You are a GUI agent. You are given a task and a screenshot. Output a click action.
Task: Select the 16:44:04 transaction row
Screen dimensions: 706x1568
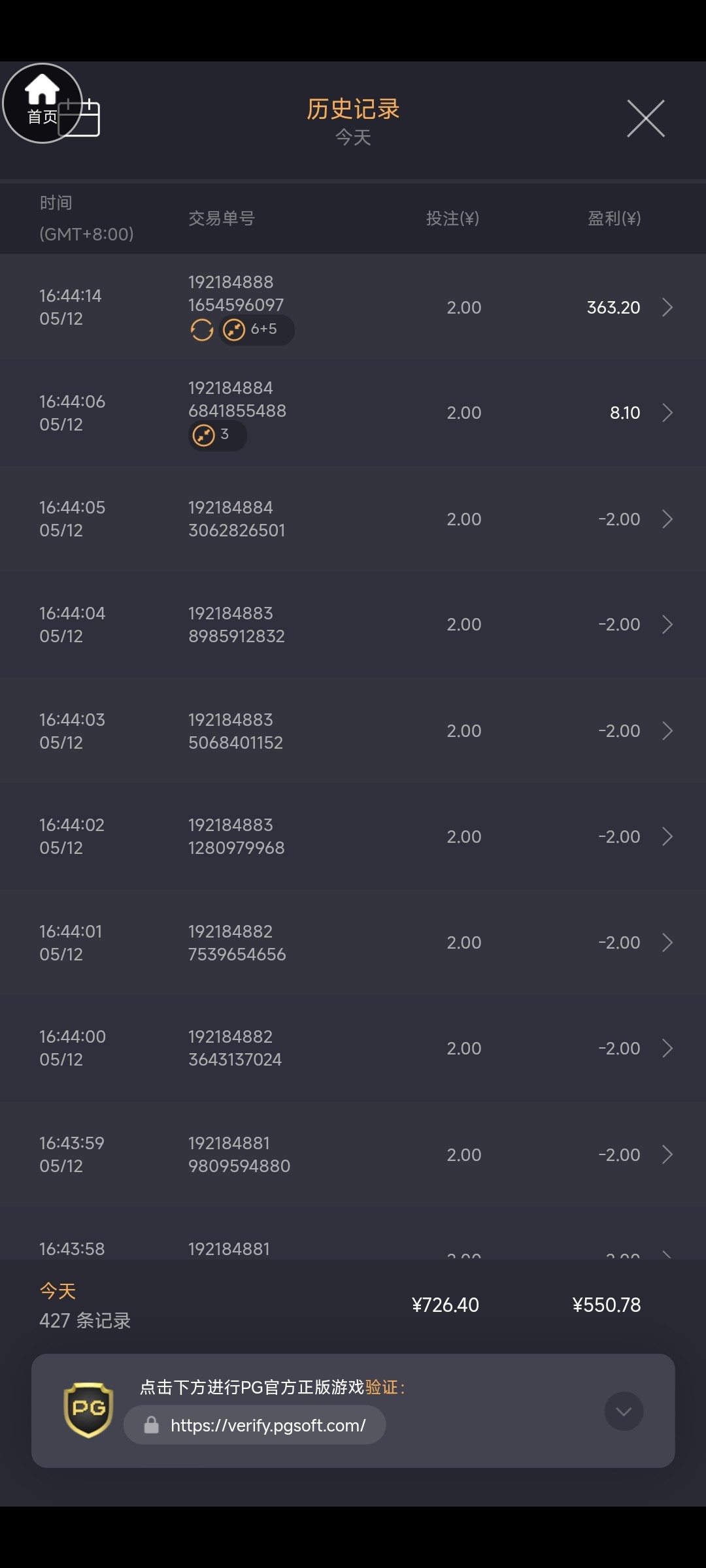pyautogui.click(x=353, y=625)
